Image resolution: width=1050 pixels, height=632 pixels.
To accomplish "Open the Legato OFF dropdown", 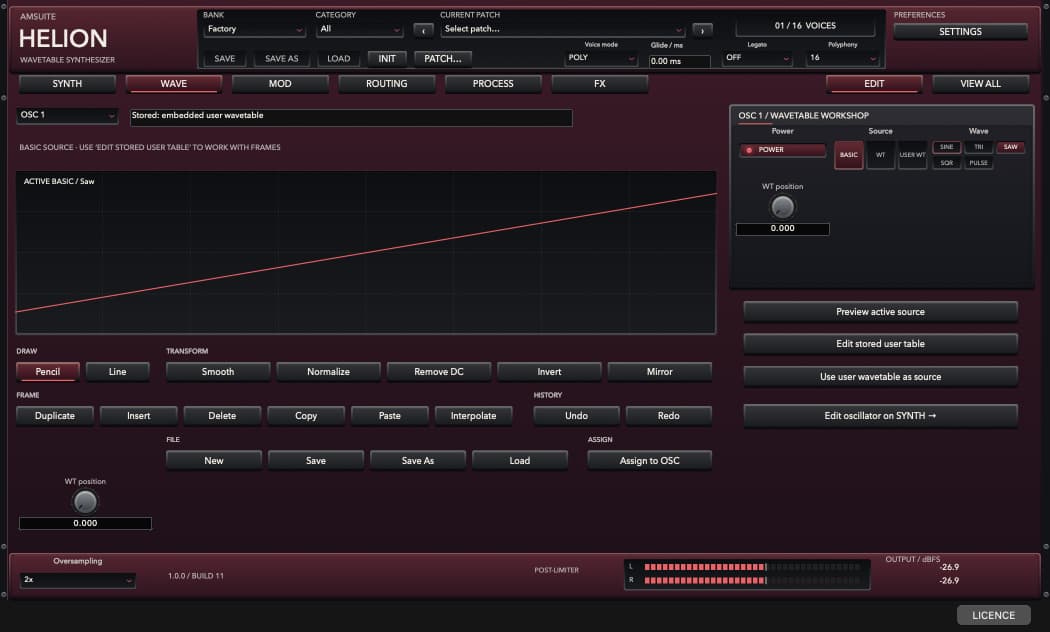I will (757, 58).
